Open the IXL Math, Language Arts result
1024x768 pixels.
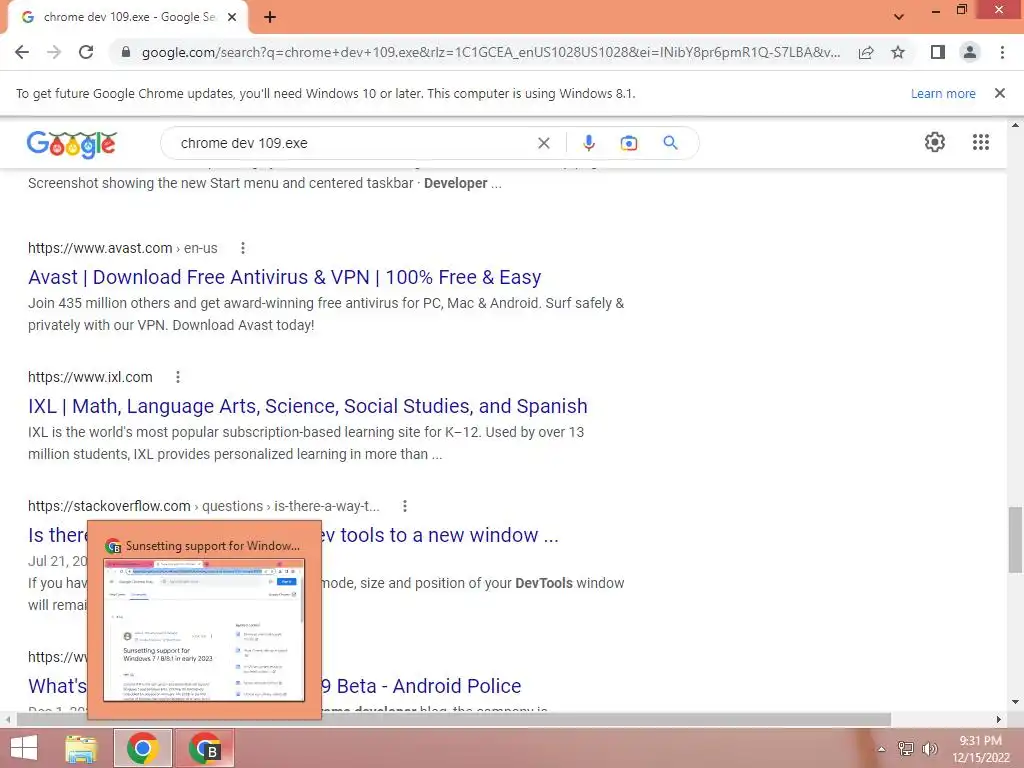click(x=308, y=406)
